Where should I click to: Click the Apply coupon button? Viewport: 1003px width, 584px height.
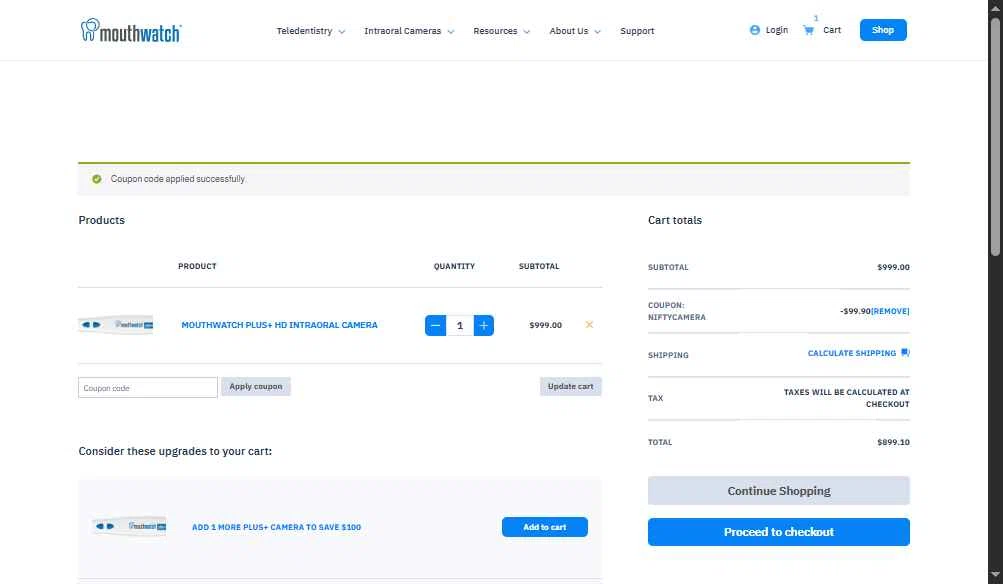pos(256,386)
